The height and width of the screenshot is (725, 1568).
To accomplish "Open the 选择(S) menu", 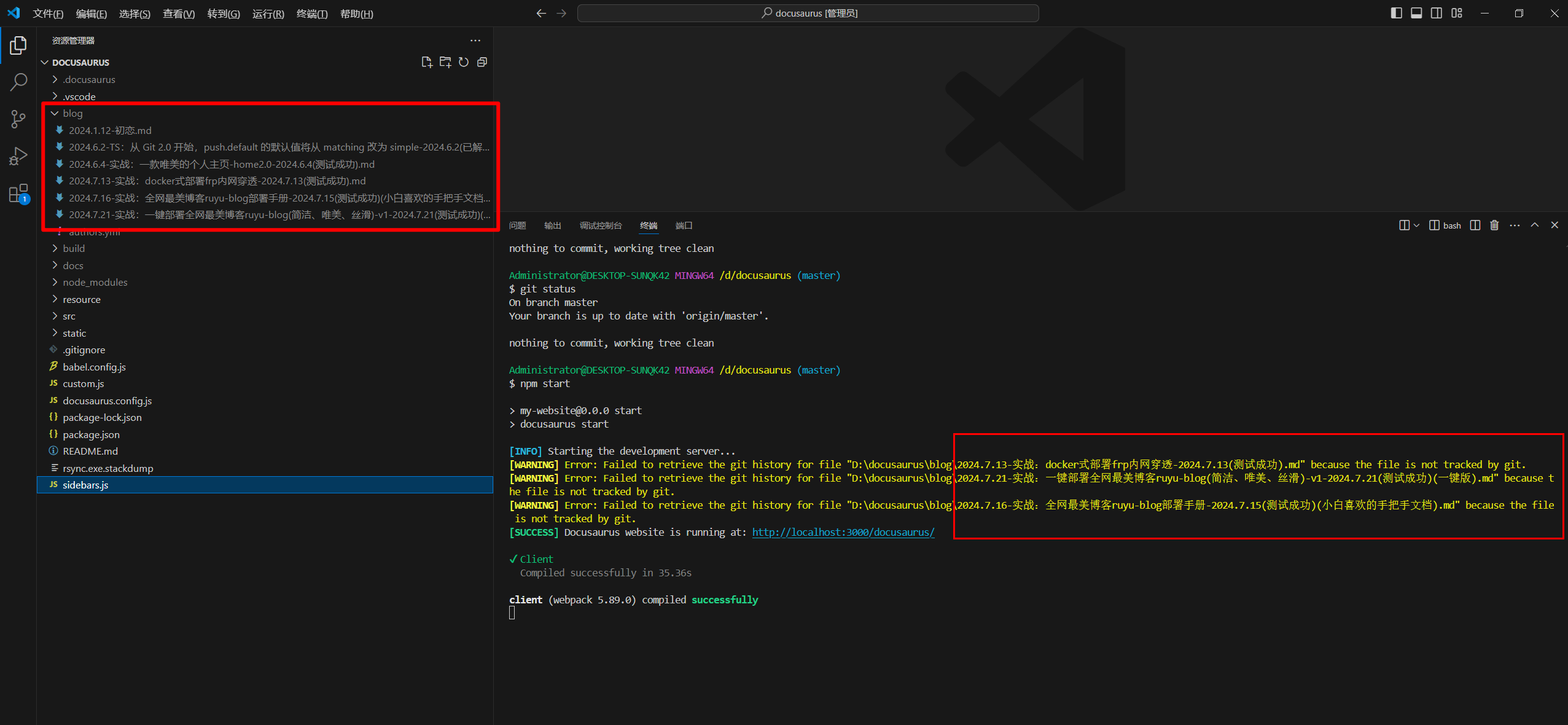I will click(x=135, y=14).
